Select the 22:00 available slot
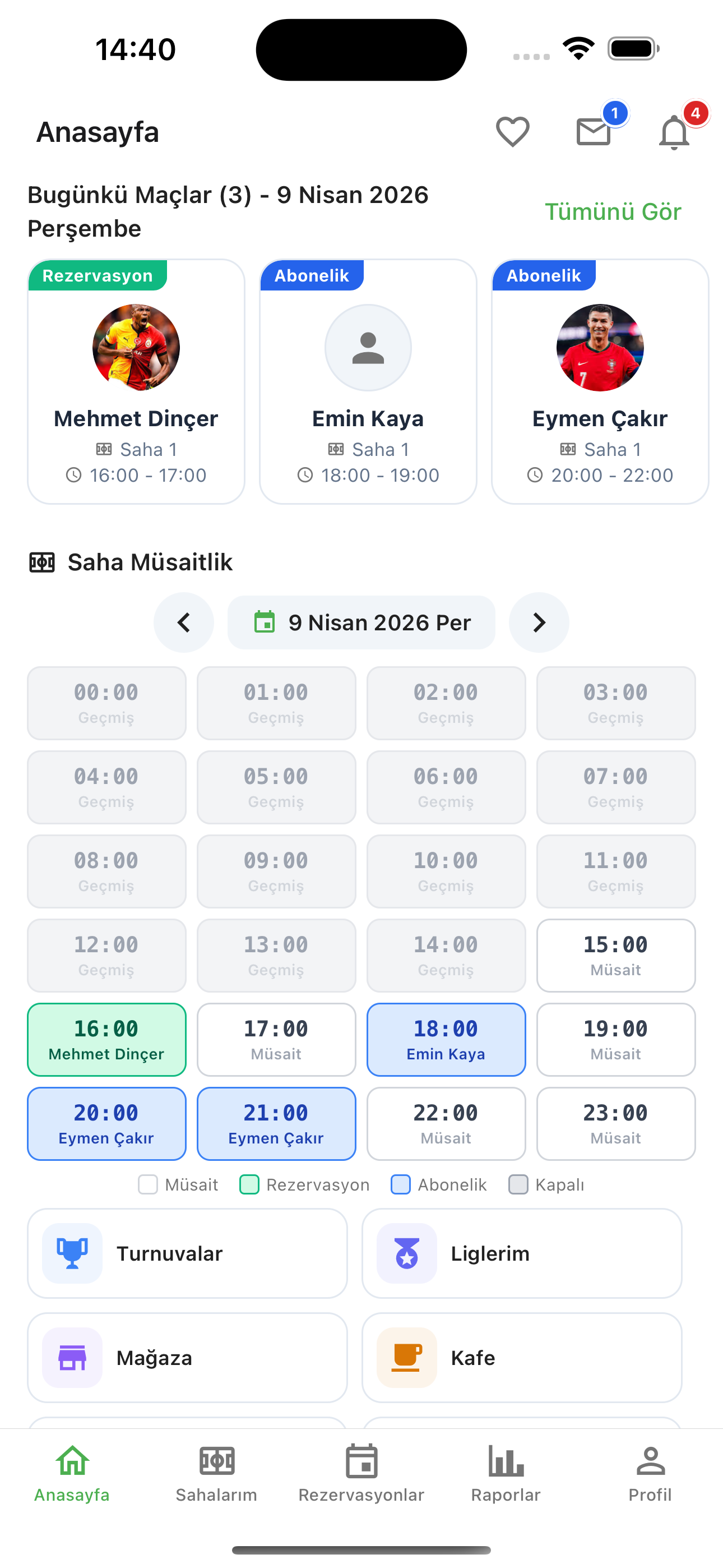The image size is (723, 1568). (x=446, y=1123)
